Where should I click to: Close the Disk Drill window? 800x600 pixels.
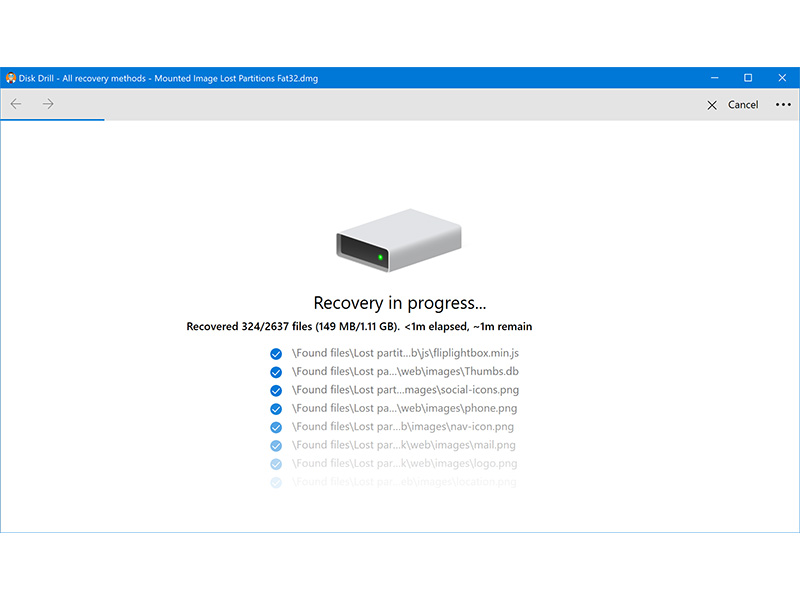click(x=782, y=78)
